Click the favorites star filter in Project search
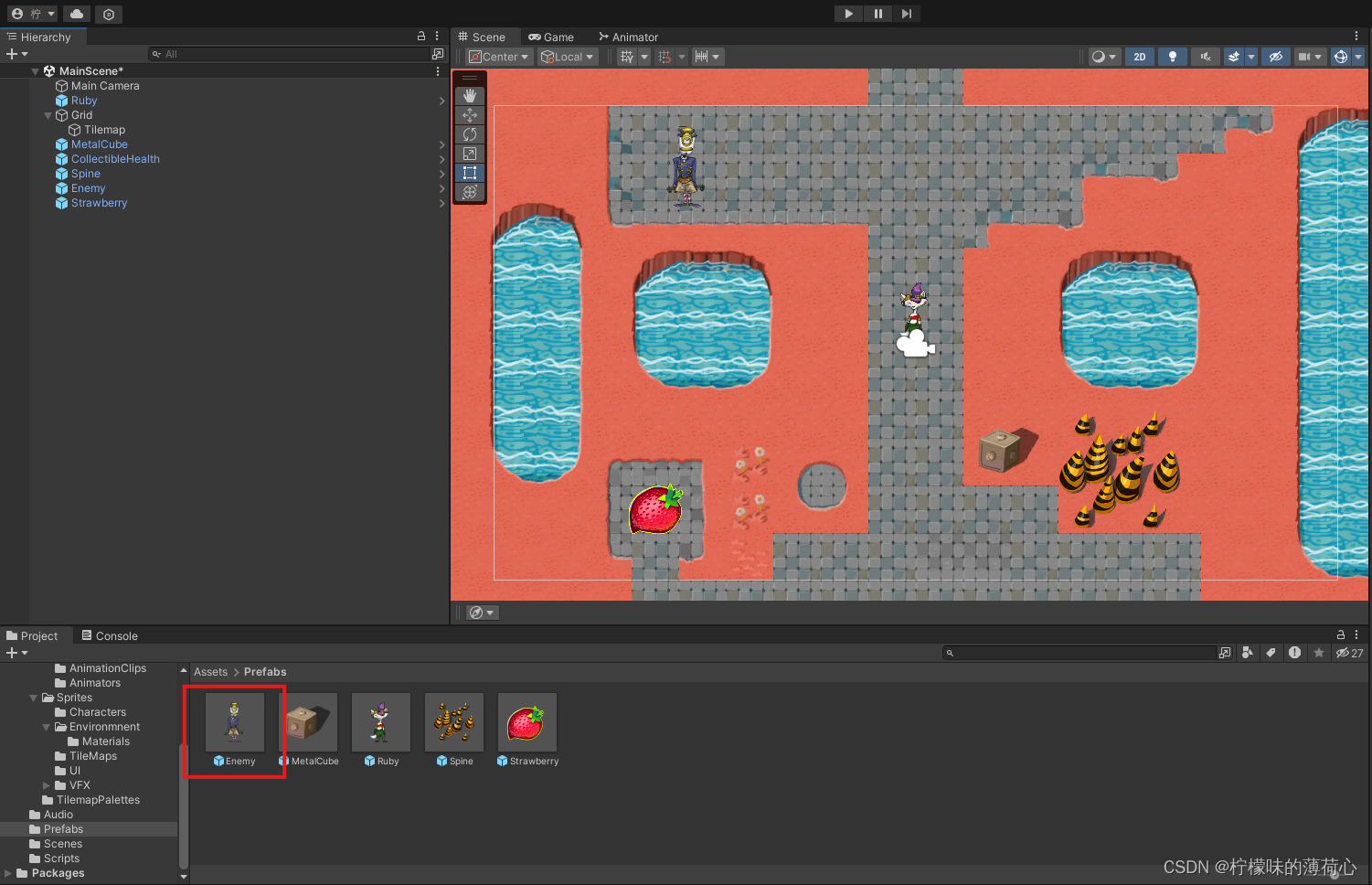 point(1319,653)
